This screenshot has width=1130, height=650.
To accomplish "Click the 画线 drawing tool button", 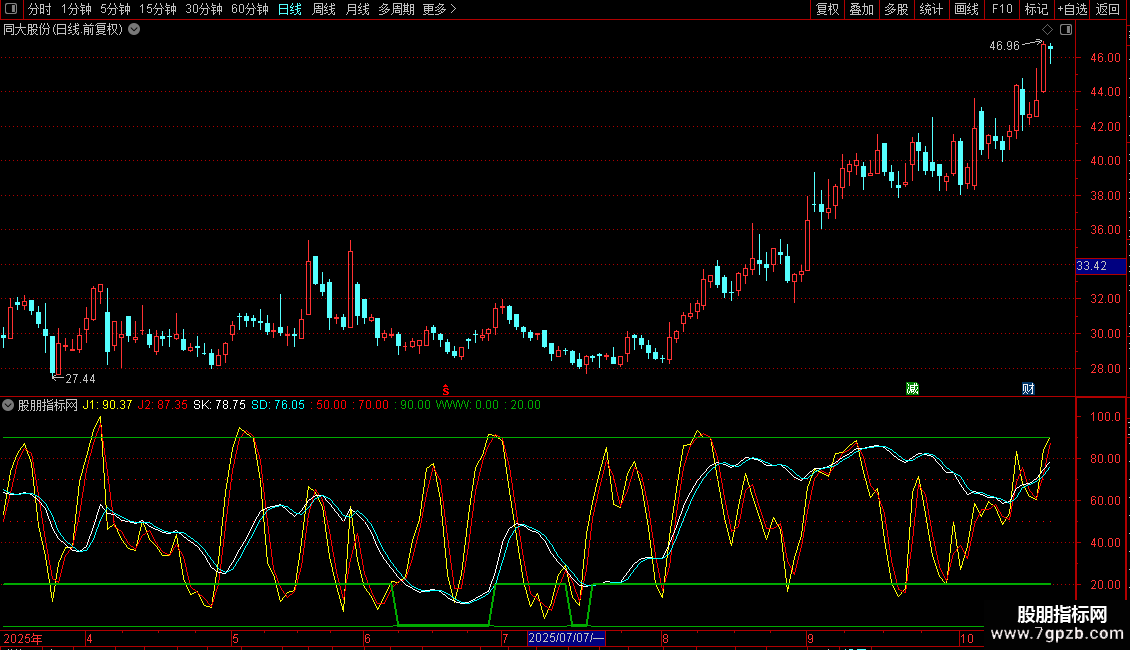I will [x=966, y=9].
